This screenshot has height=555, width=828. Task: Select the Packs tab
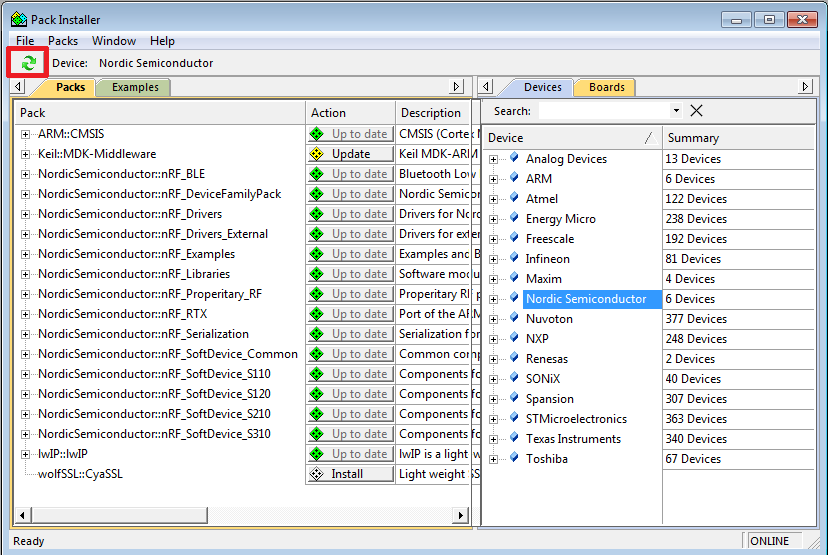click(x=70, y=87)
